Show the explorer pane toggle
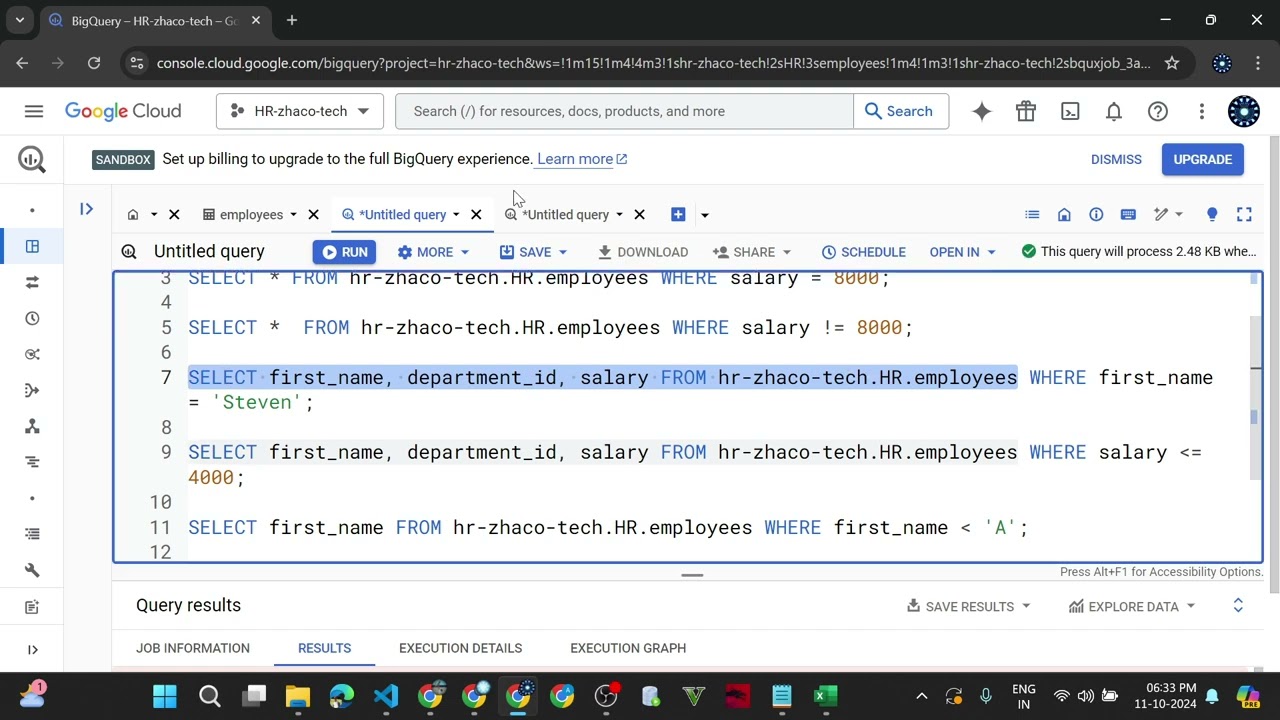Image resolution: width=1280 pixels, height=720 pixels. [87, 209]
